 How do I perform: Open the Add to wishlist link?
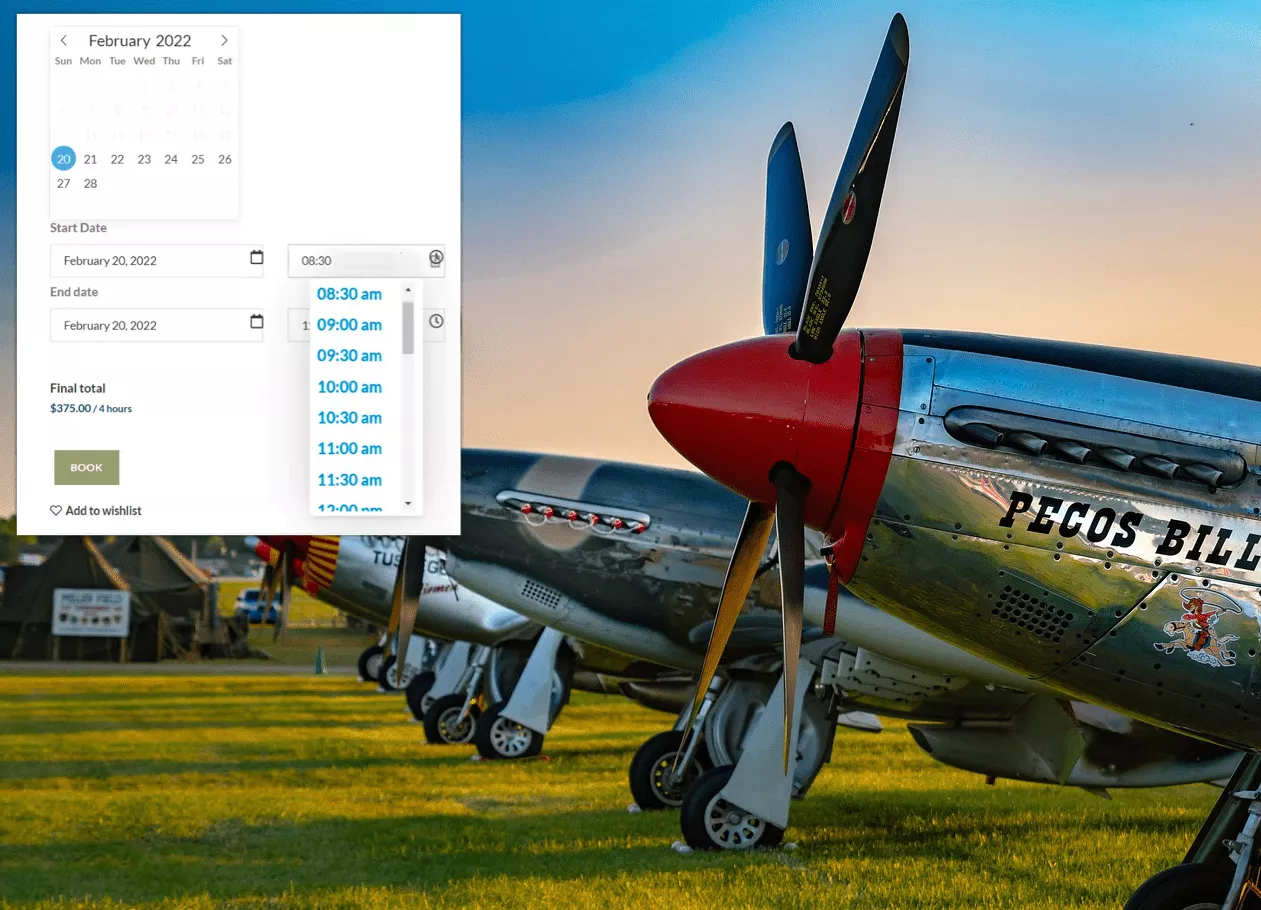tap(103, 510)
